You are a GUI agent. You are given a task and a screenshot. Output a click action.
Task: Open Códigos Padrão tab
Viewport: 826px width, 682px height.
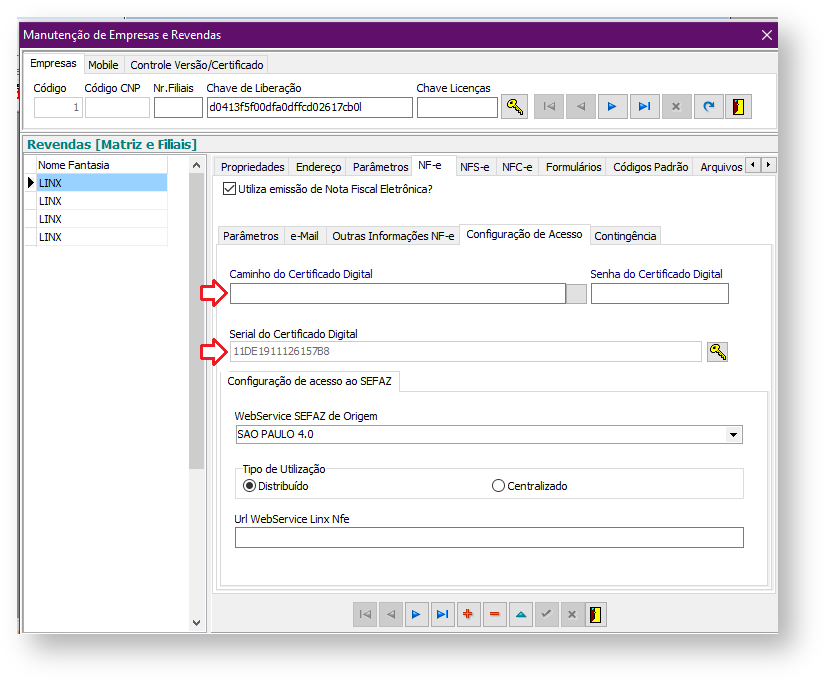pyautogui.click(x=650, y=167)
